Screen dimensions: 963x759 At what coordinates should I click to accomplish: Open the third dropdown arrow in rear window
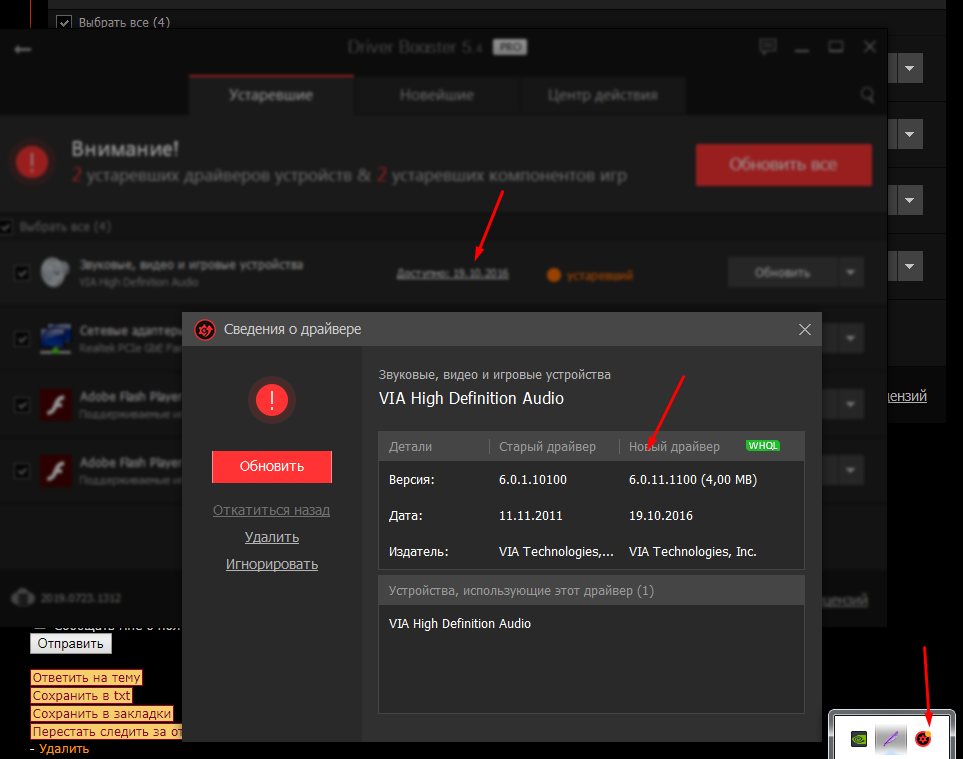coord(910,201)
